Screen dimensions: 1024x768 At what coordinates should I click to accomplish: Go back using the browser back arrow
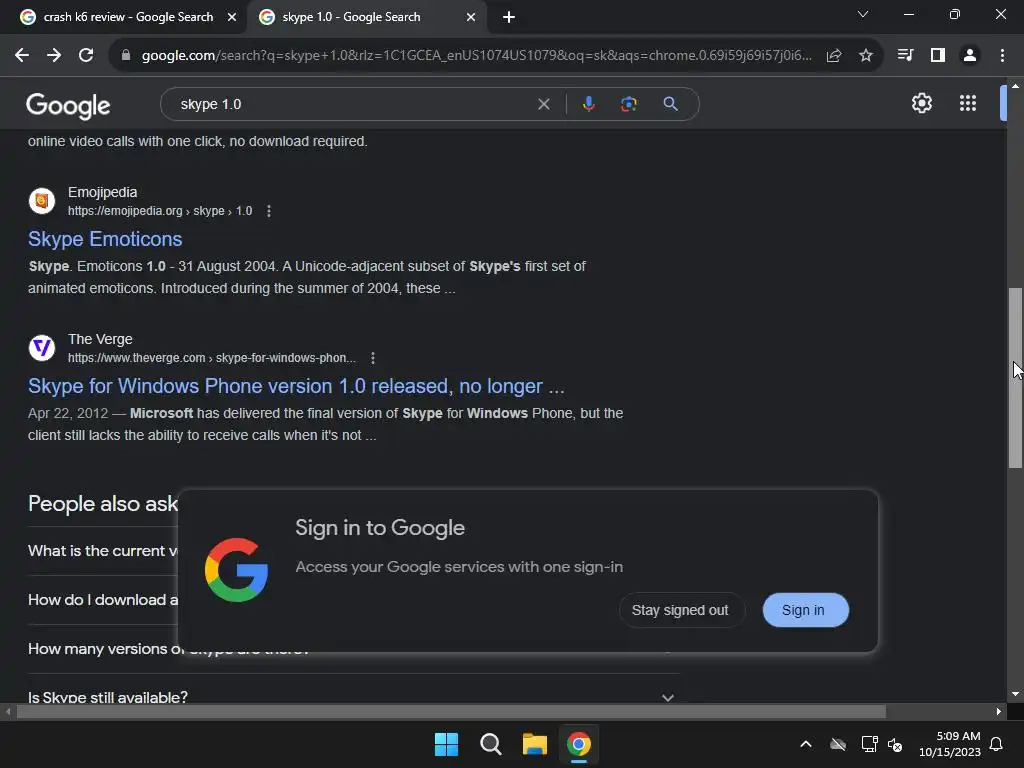coord(22,56)
